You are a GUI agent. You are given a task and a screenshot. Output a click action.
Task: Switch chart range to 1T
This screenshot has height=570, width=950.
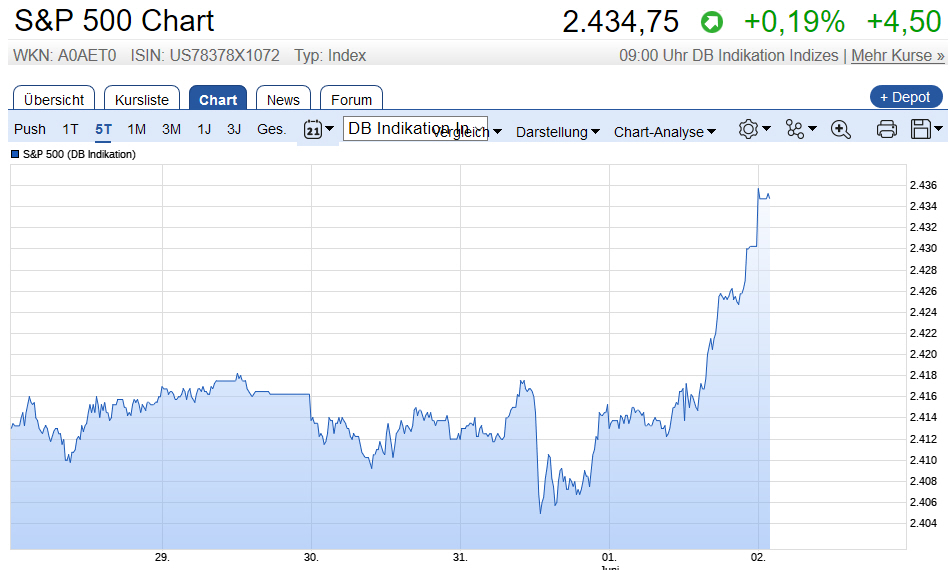pos(70,129)
